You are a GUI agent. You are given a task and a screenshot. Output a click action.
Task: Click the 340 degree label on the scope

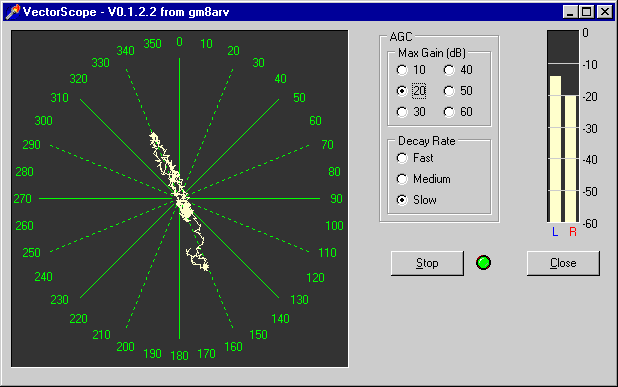coord(125,51)
